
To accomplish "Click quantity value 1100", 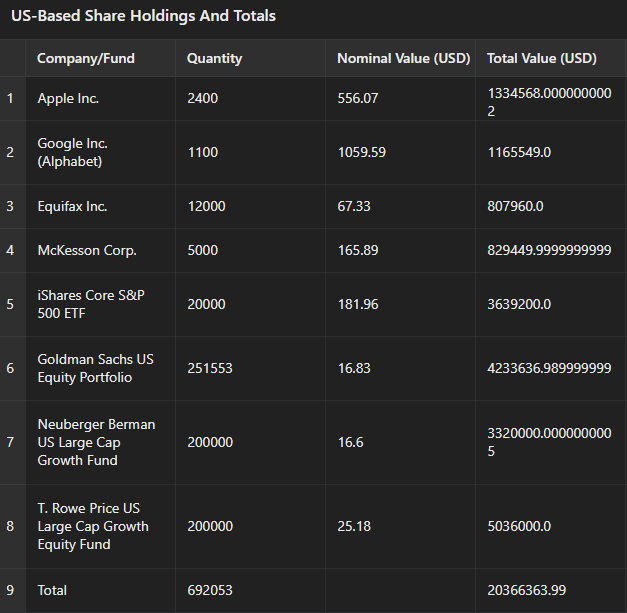I will (202, 152).
